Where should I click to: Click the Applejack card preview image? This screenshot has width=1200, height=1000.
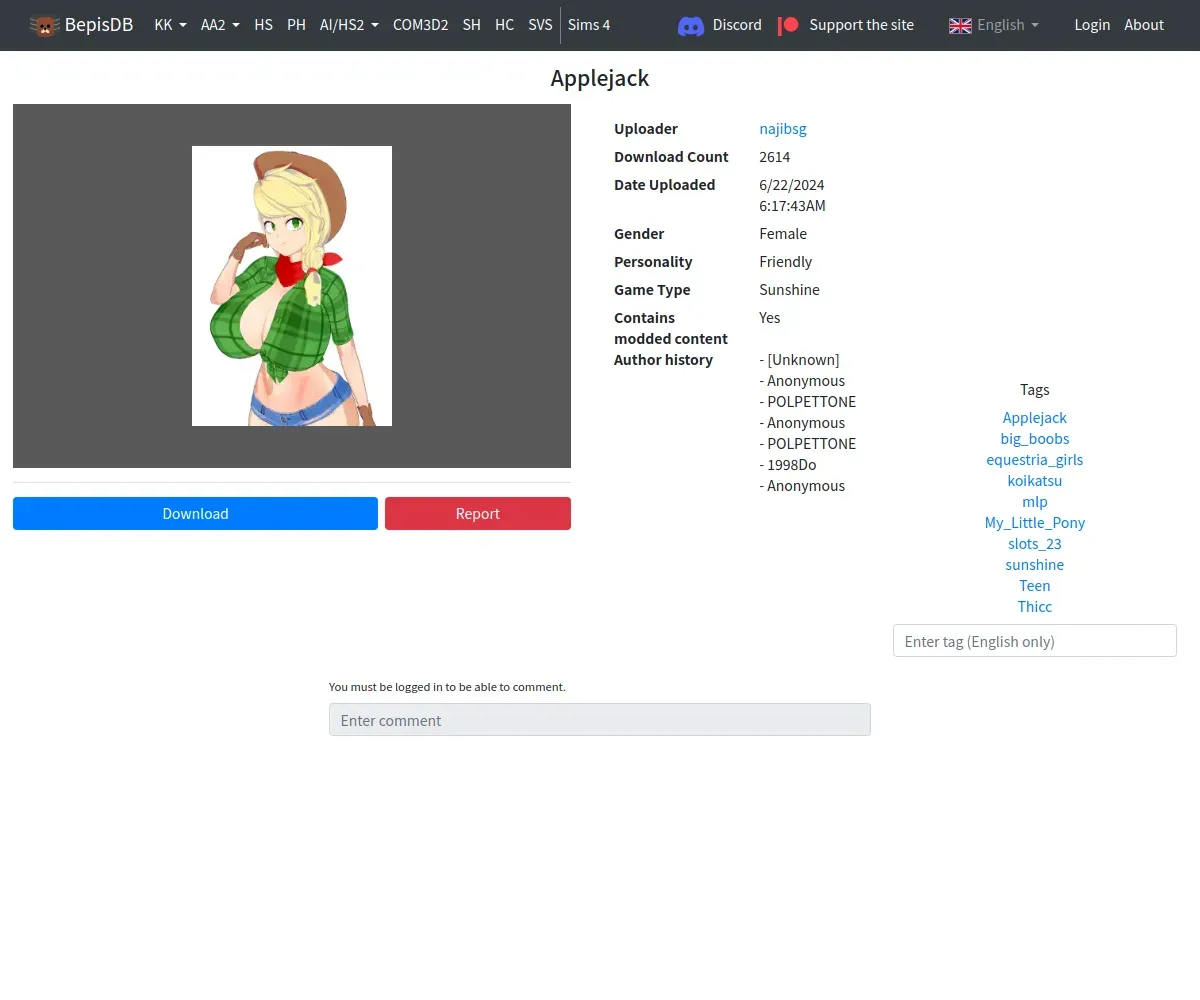292,286
